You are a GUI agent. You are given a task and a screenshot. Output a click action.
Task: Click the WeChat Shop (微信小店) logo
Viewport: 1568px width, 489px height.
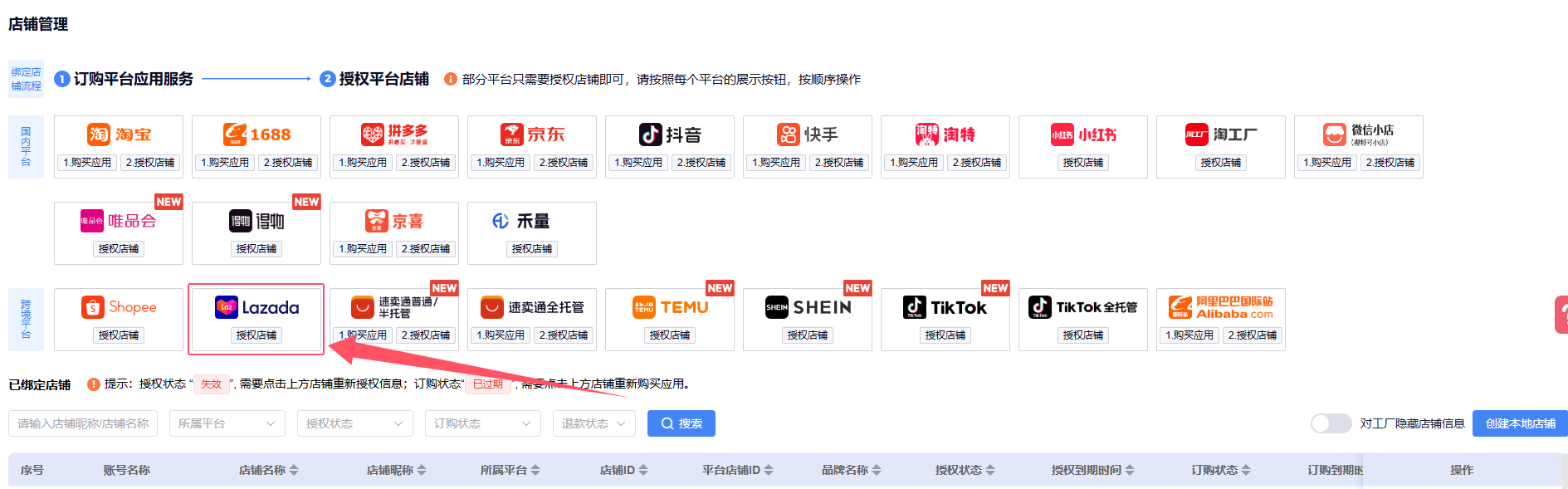click(1359, 134)
